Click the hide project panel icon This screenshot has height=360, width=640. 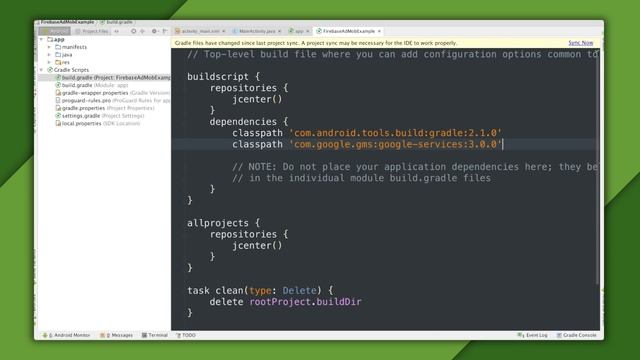[165, 31]
